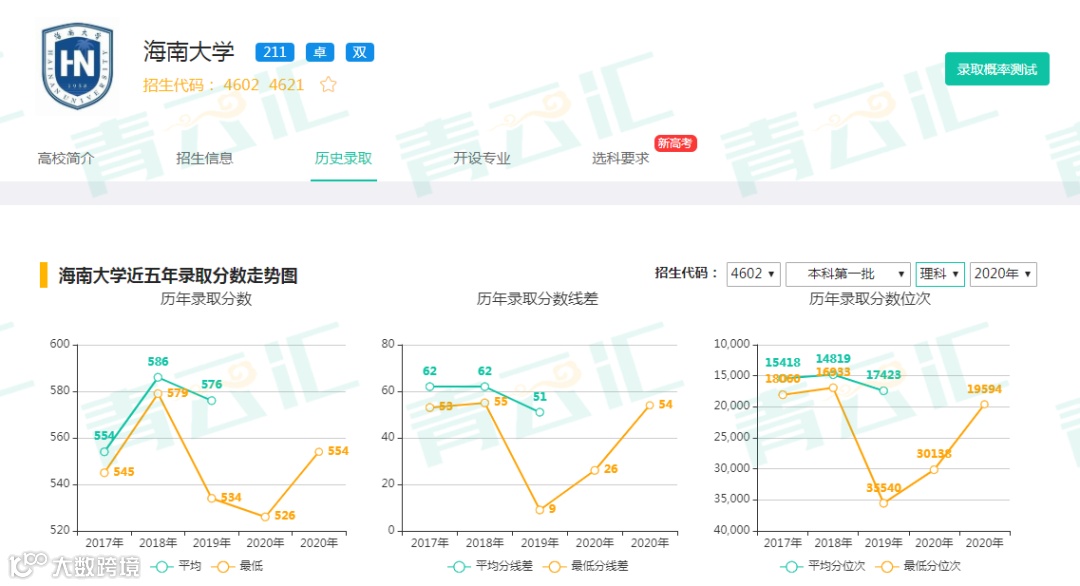Open the 选科要求 tab
Image resolution: width=1080 pixels, height=586 pixels.
(621, 158)
